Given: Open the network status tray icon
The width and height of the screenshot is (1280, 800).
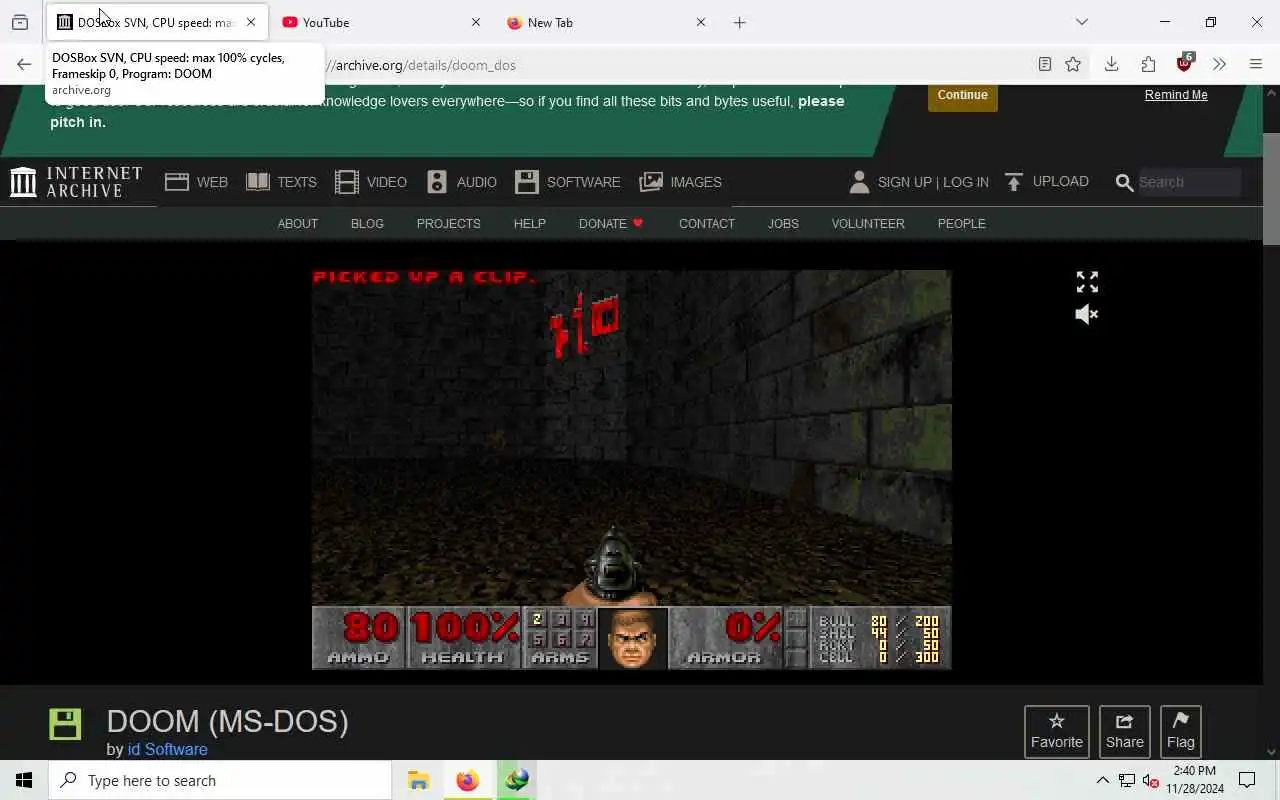Looking at the screenshot, I should [x=1127, y=780].
